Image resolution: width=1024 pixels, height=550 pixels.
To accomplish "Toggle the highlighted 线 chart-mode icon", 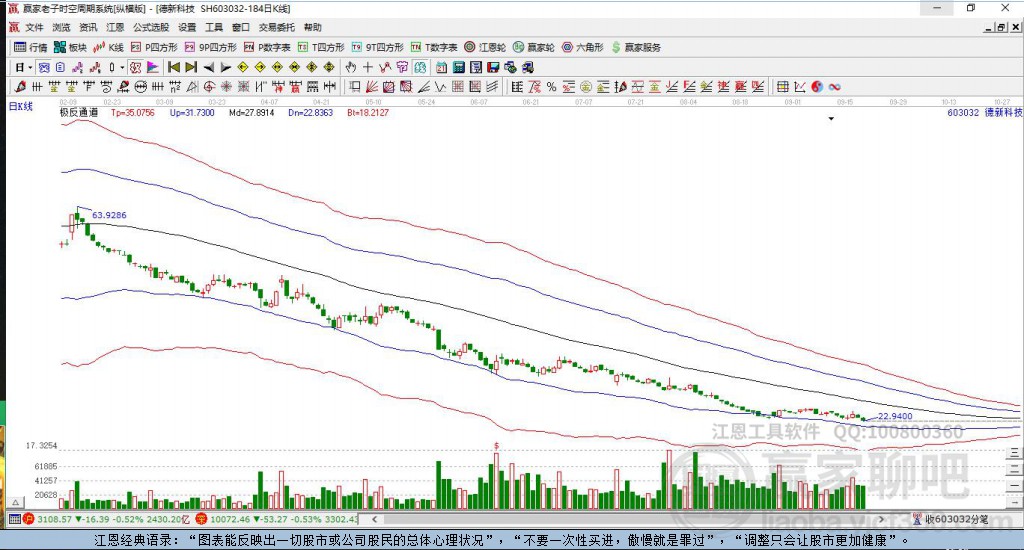I will coord(44,67).
